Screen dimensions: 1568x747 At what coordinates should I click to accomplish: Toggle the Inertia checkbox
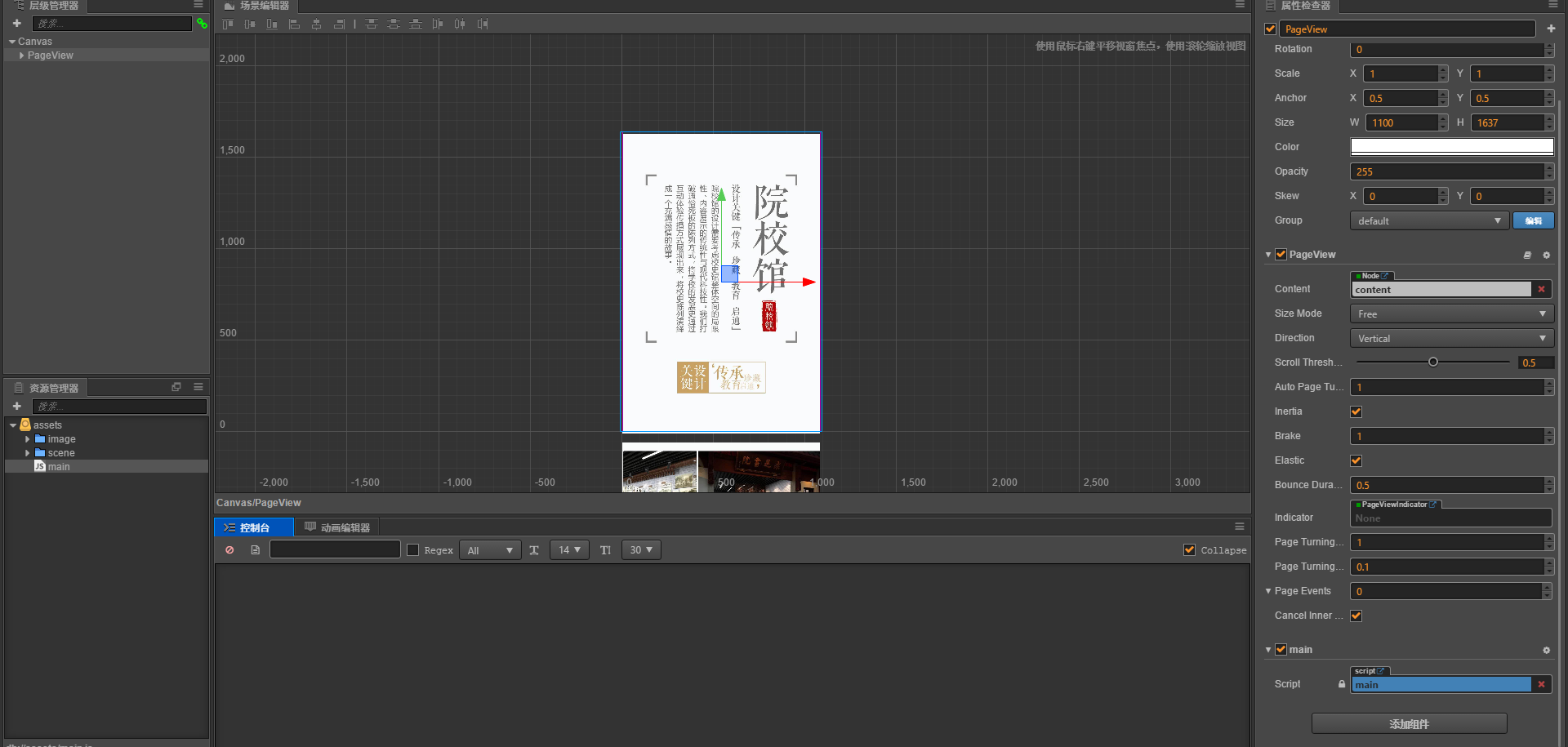(1356, 411)
